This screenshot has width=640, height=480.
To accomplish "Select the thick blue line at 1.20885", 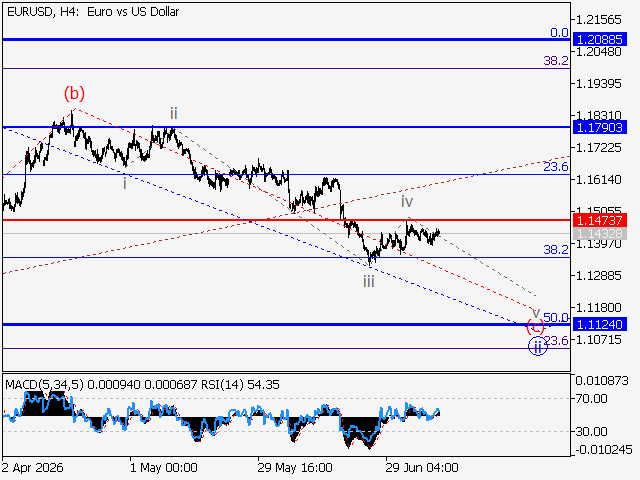I will 286,40.
